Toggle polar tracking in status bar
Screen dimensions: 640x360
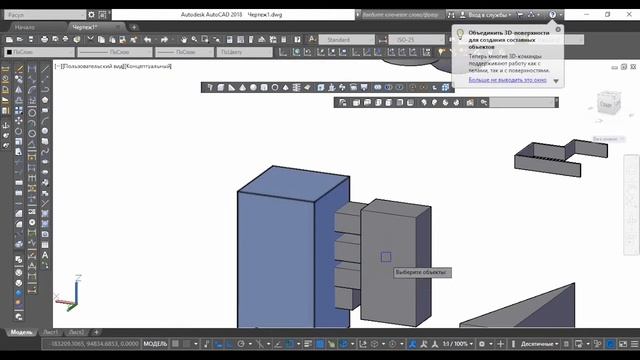[241, 344]
